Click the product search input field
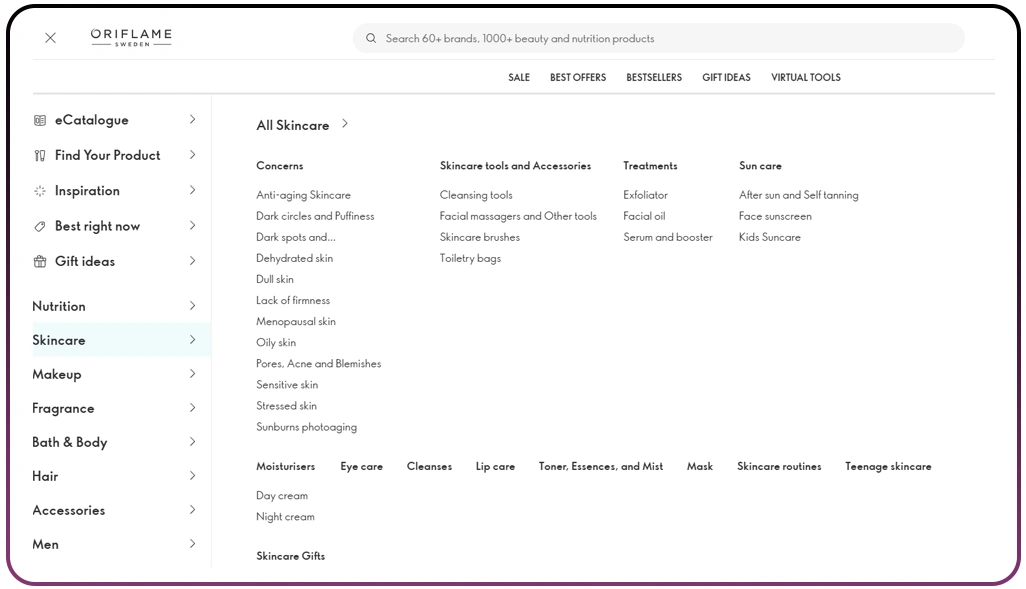 pos(660,38)
